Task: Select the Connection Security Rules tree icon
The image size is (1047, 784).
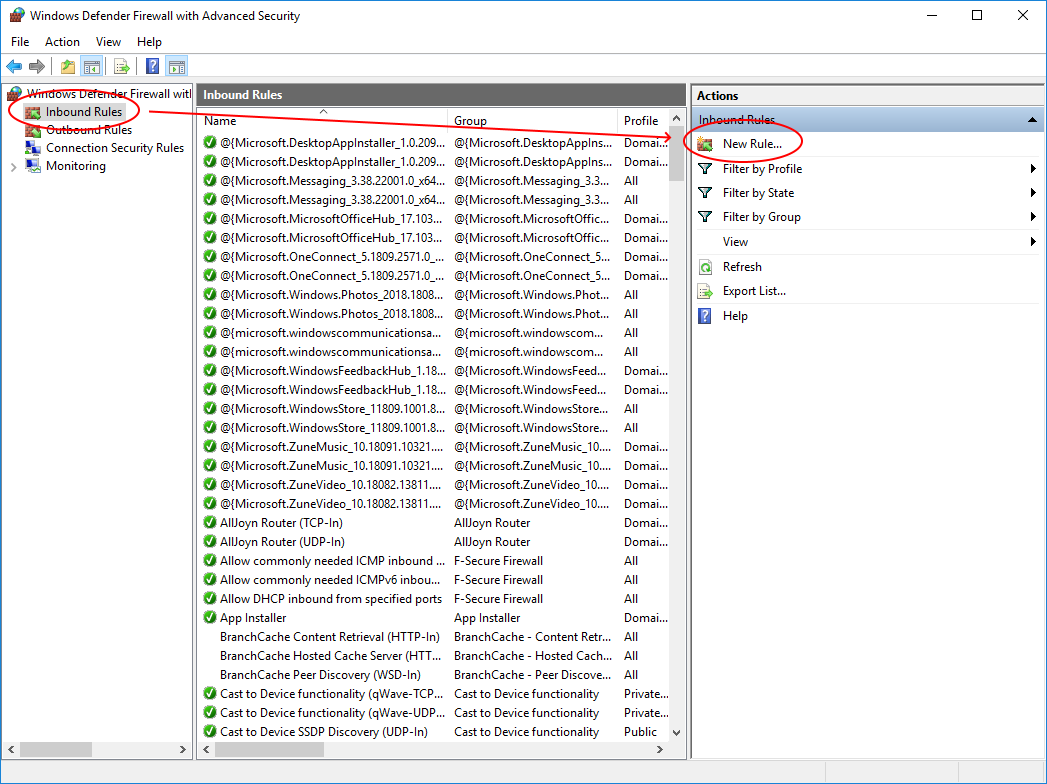Action: (33, 148)
